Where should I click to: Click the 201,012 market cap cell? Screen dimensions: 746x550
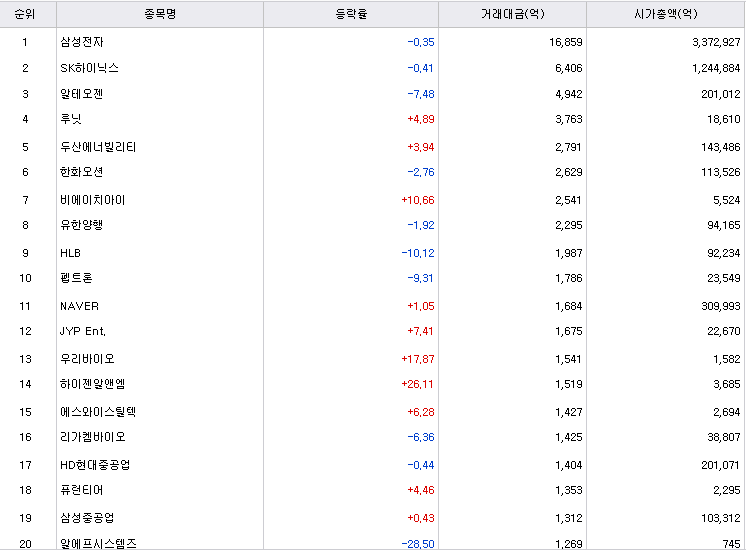pos(721,94)
